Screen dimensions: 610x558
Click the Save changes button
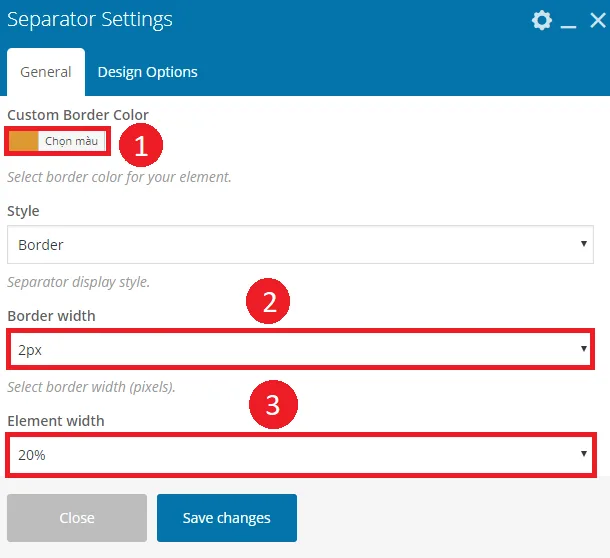227,518
